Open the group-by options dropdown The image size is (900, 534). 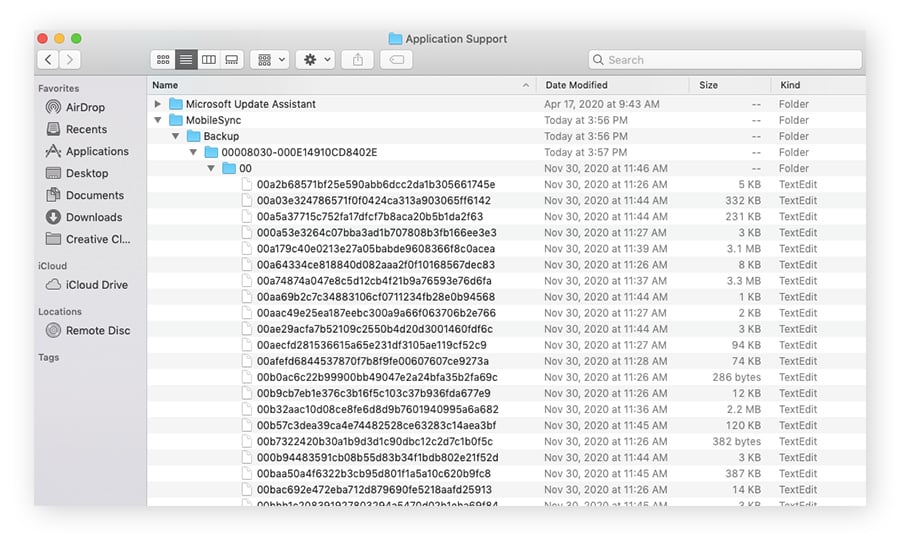270,59
